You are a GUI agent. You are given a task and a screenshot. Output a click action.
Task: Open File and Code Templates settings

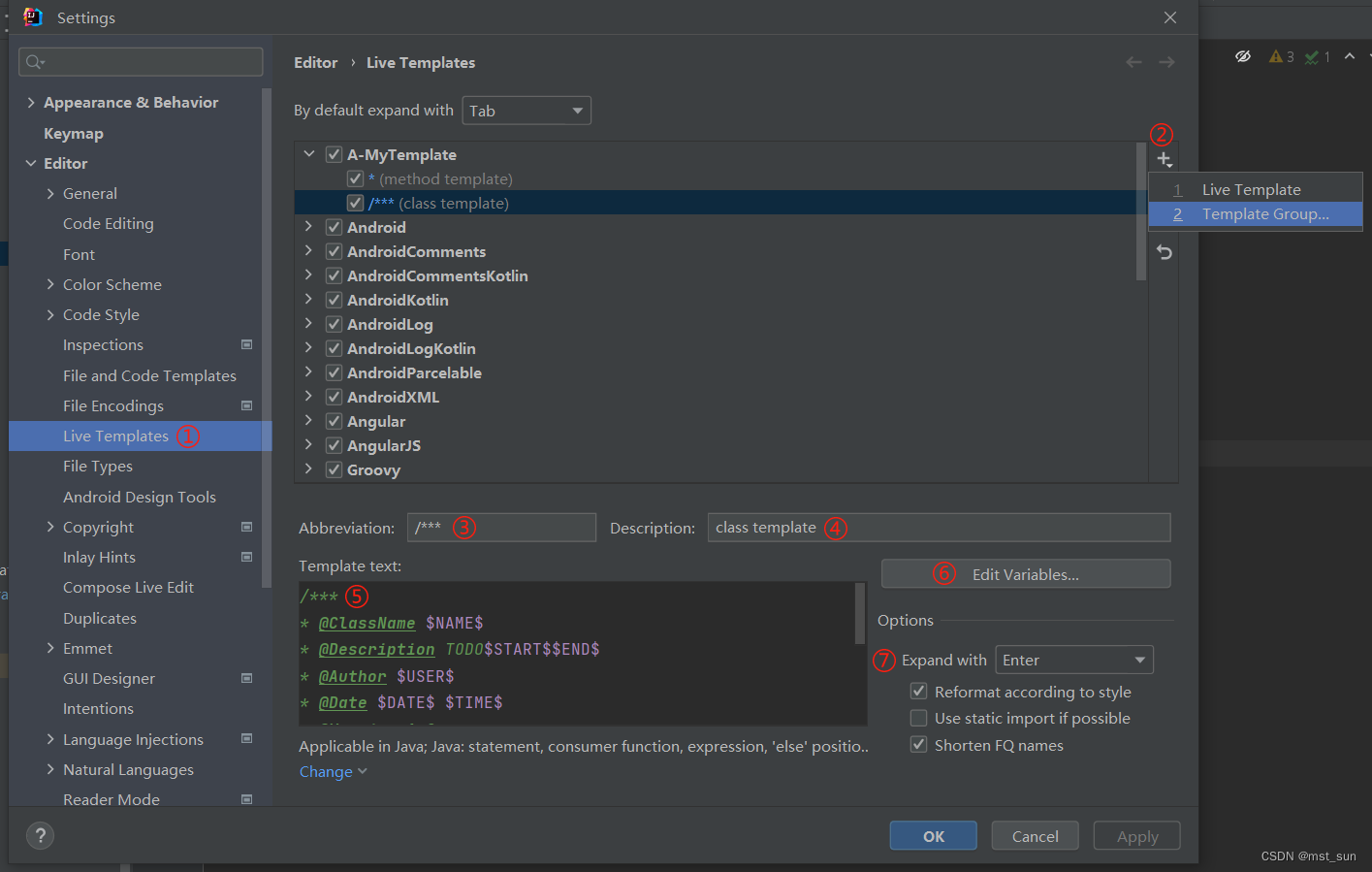click(x=149, y=375)
